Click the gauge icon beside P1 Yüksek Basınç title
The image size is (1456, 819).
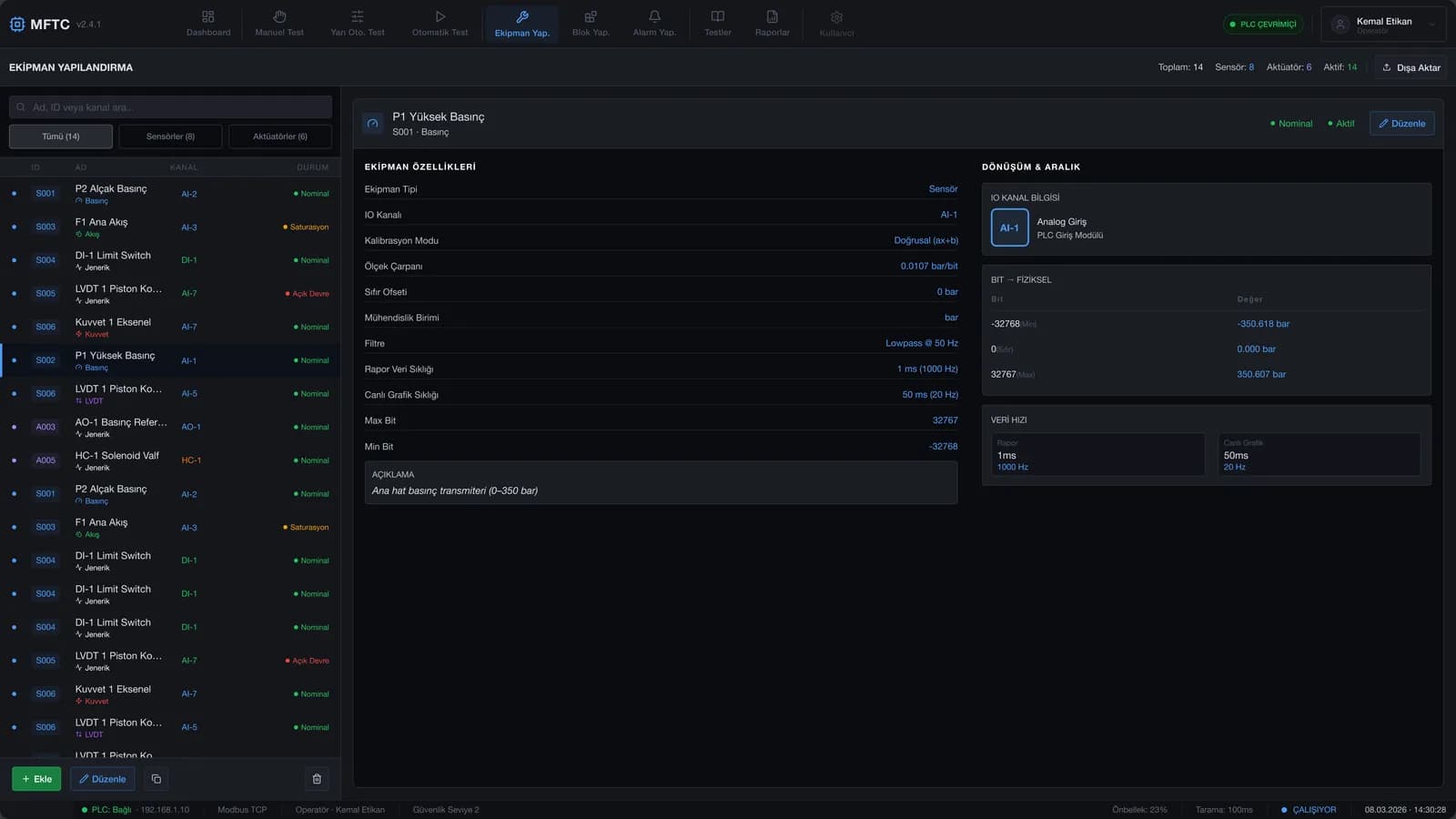(372, 124)
